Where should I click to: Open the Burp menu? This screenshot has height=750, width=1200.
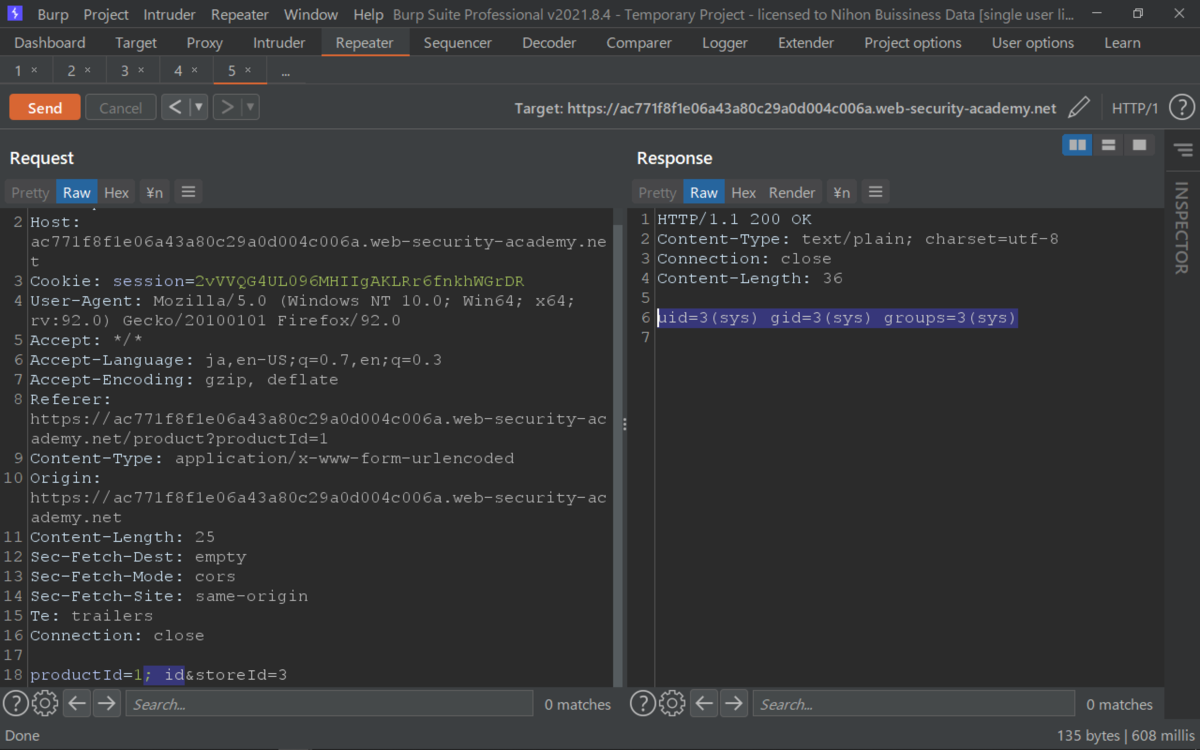pos(53,15)
